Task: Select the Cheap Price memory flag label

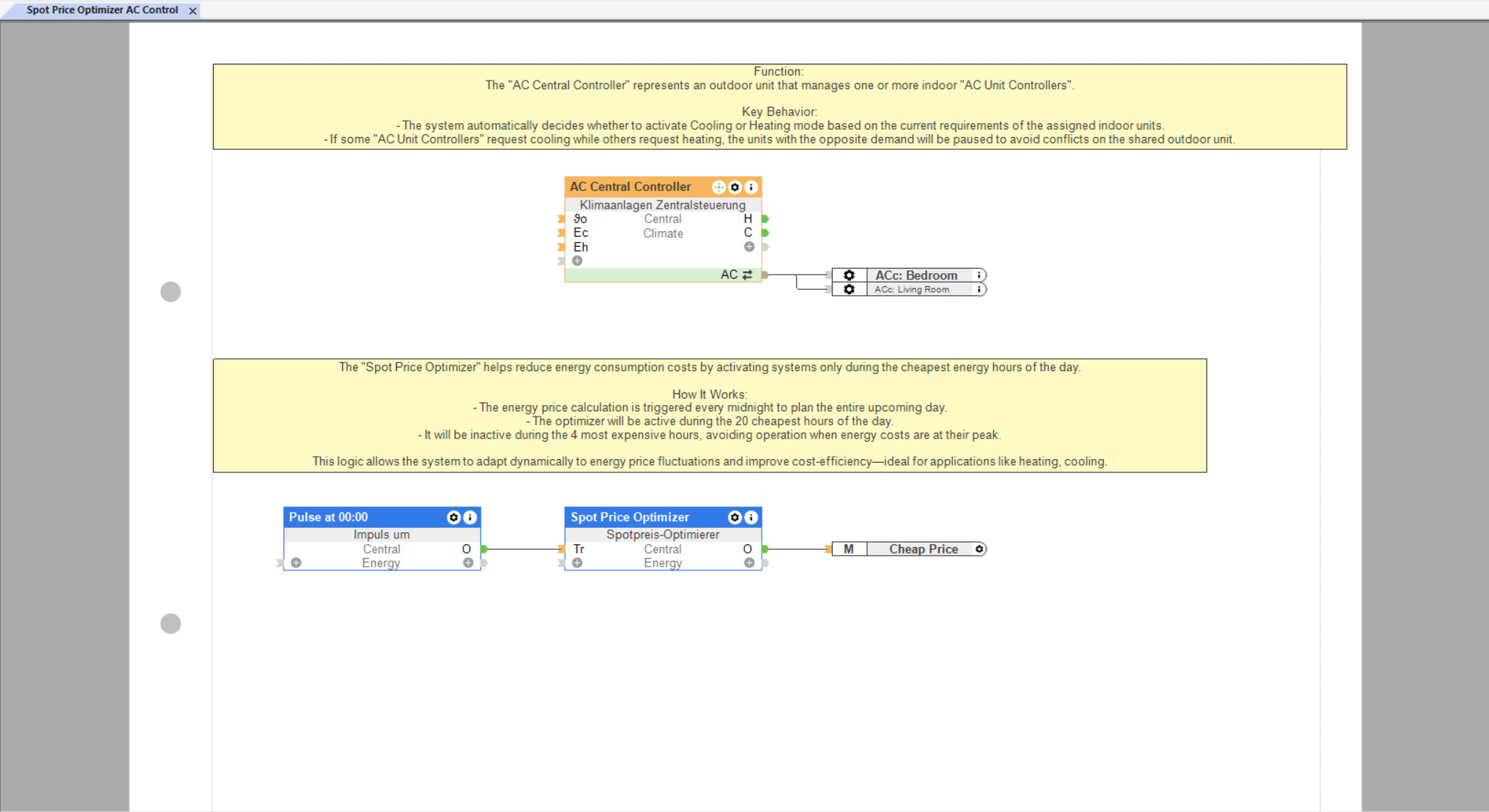Action: point(923,549)
